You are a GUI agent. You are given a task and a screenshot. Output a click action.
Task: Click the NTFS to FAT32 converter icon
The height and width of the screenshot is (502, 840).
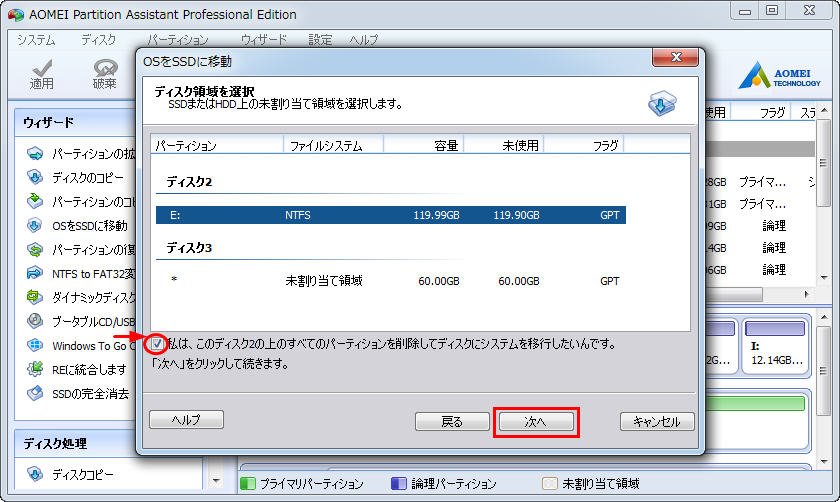click(35, 273)
